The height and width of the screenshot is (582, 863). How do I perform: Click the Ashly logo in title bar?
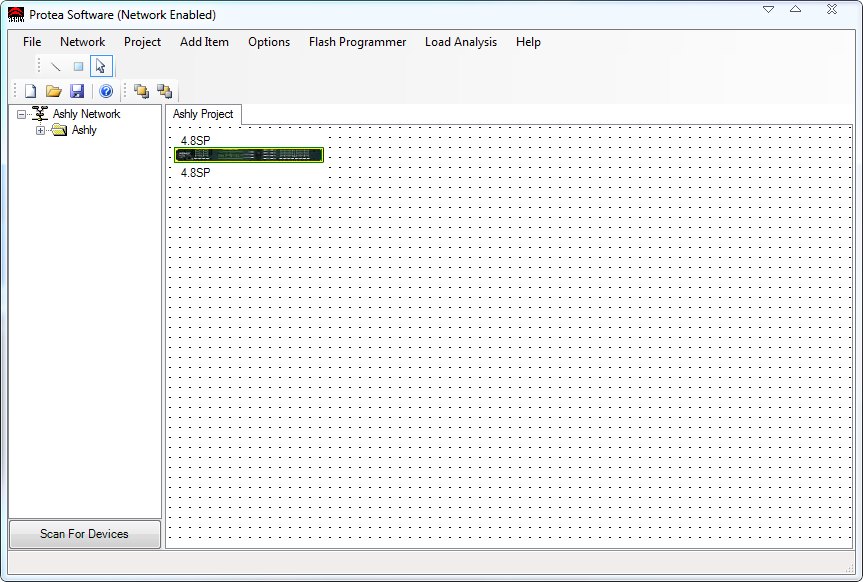coord(16,14)
